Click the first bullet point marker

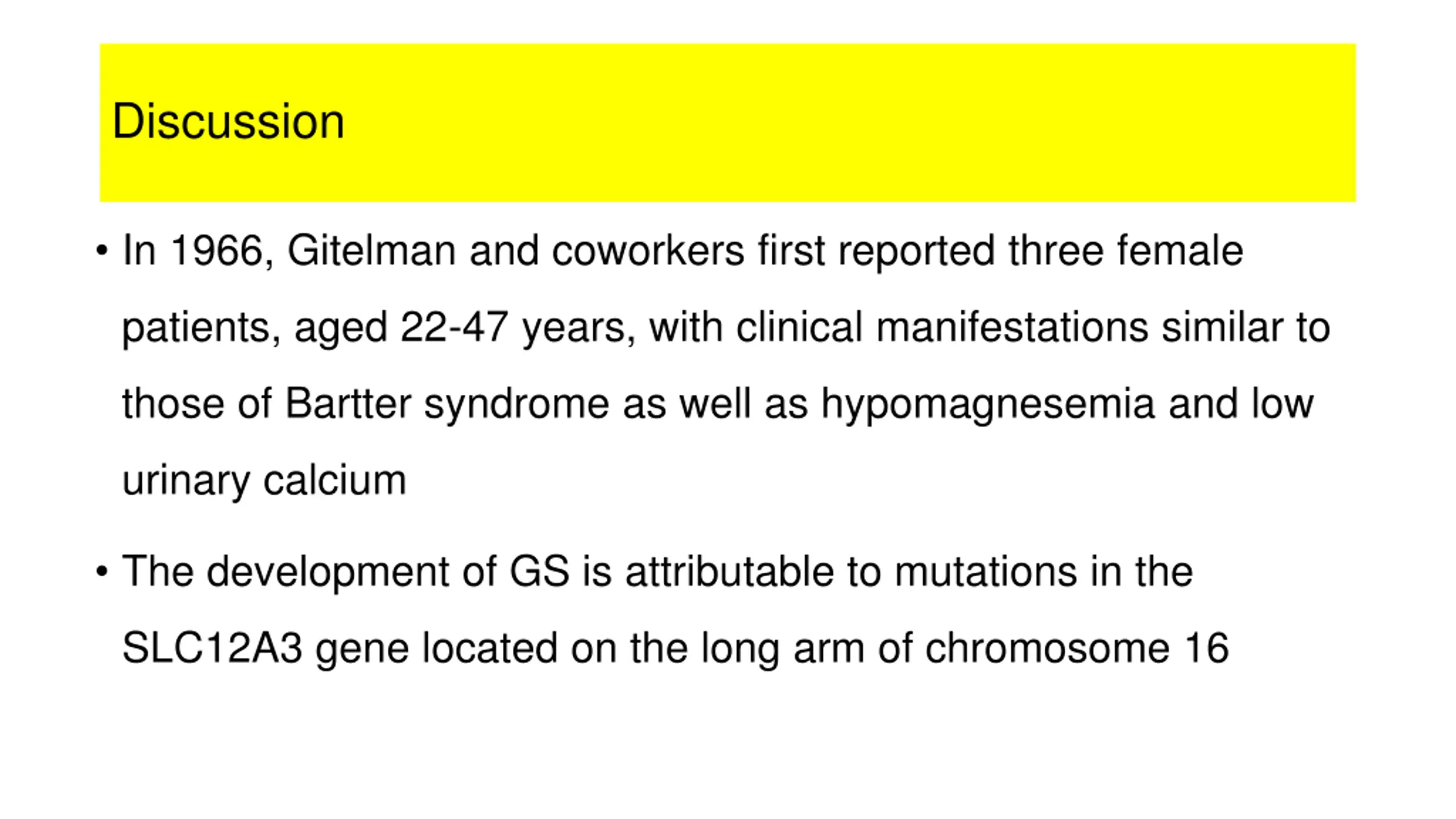tap(102, 250)
